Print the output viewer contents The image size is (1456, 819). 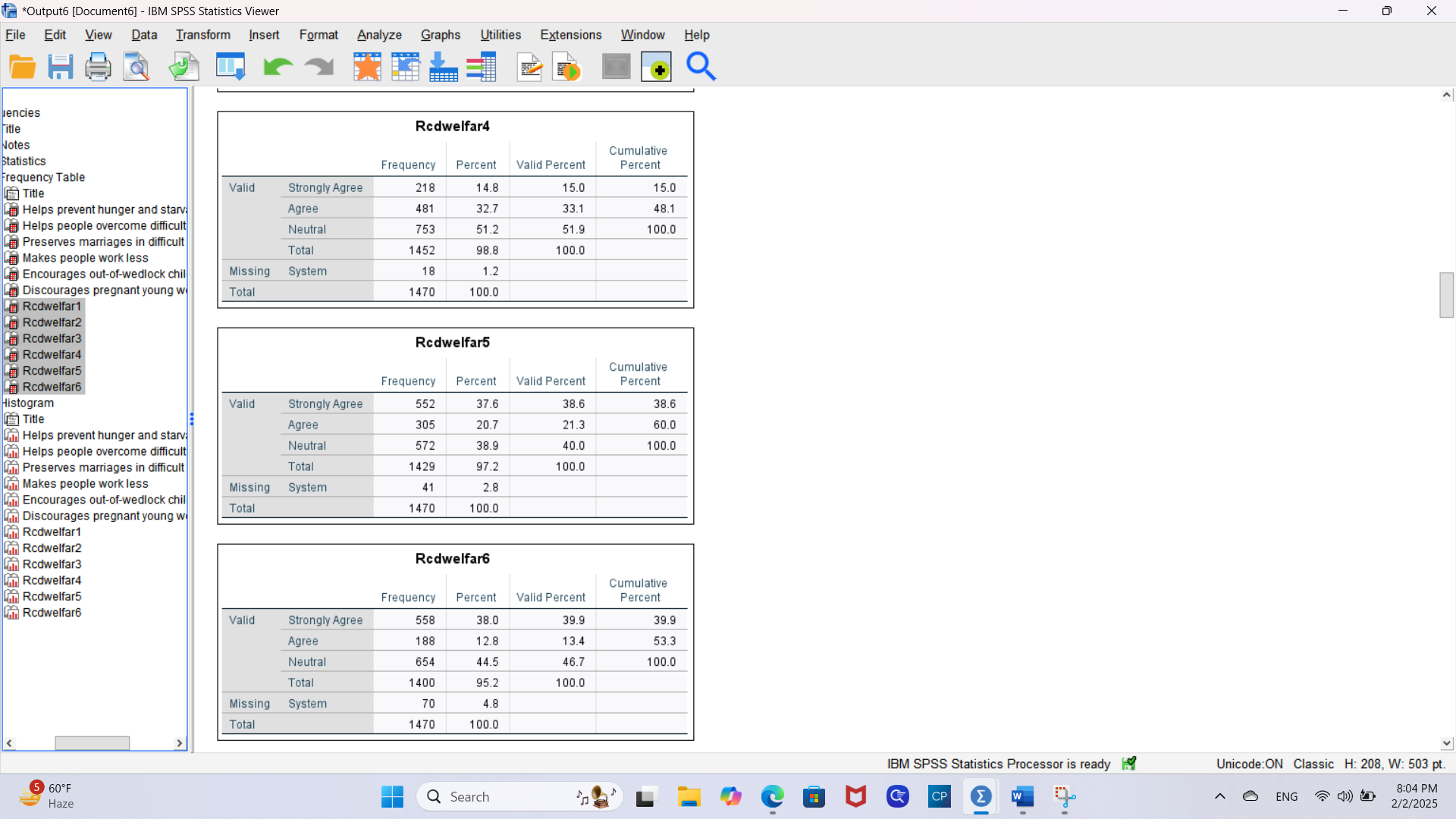98,67
